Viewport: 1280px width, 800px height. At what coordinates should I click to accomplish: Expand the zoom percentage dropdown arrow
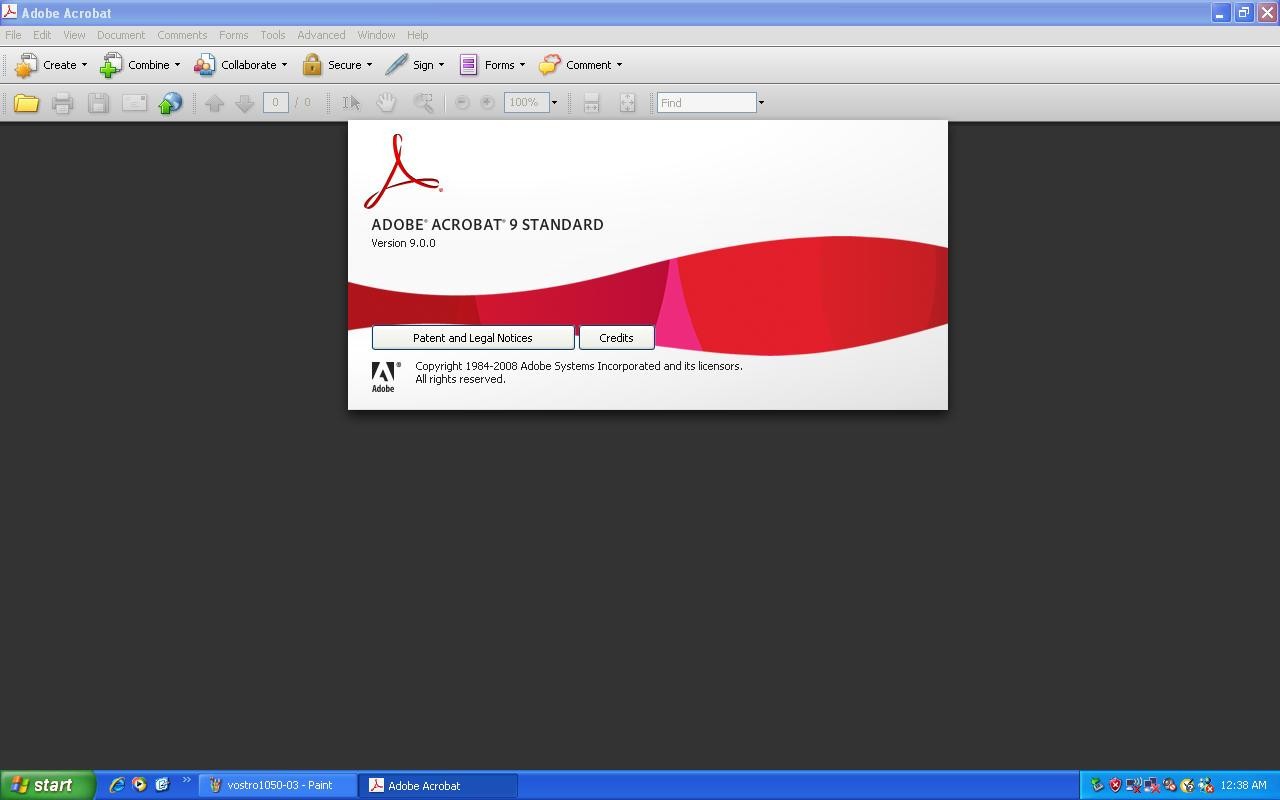554,103
